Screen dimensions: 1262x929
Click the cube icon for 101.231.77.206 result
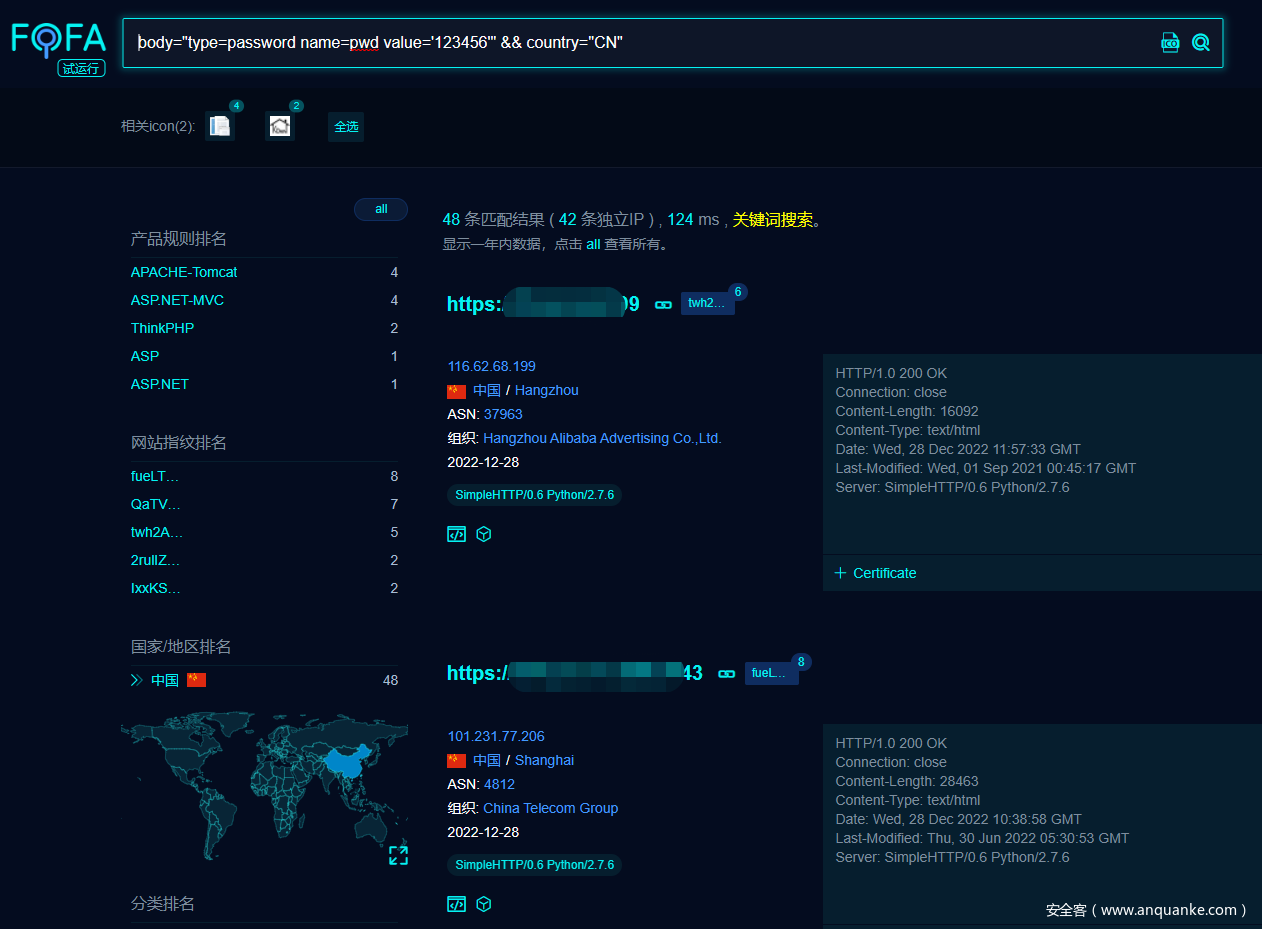[484, 904]
